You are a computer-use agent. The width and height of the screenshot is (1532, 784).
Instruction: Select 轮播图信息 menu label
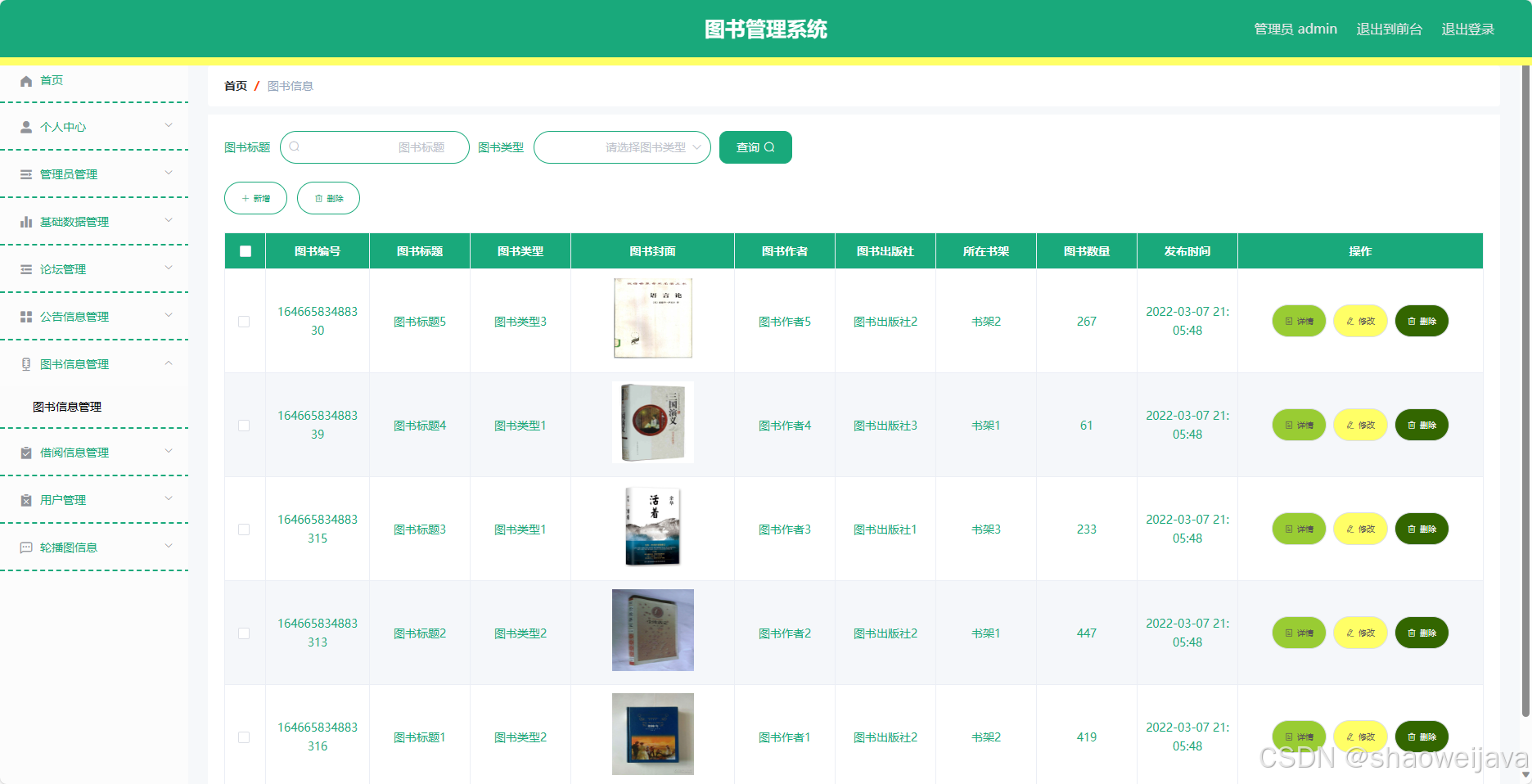(69, 547)
